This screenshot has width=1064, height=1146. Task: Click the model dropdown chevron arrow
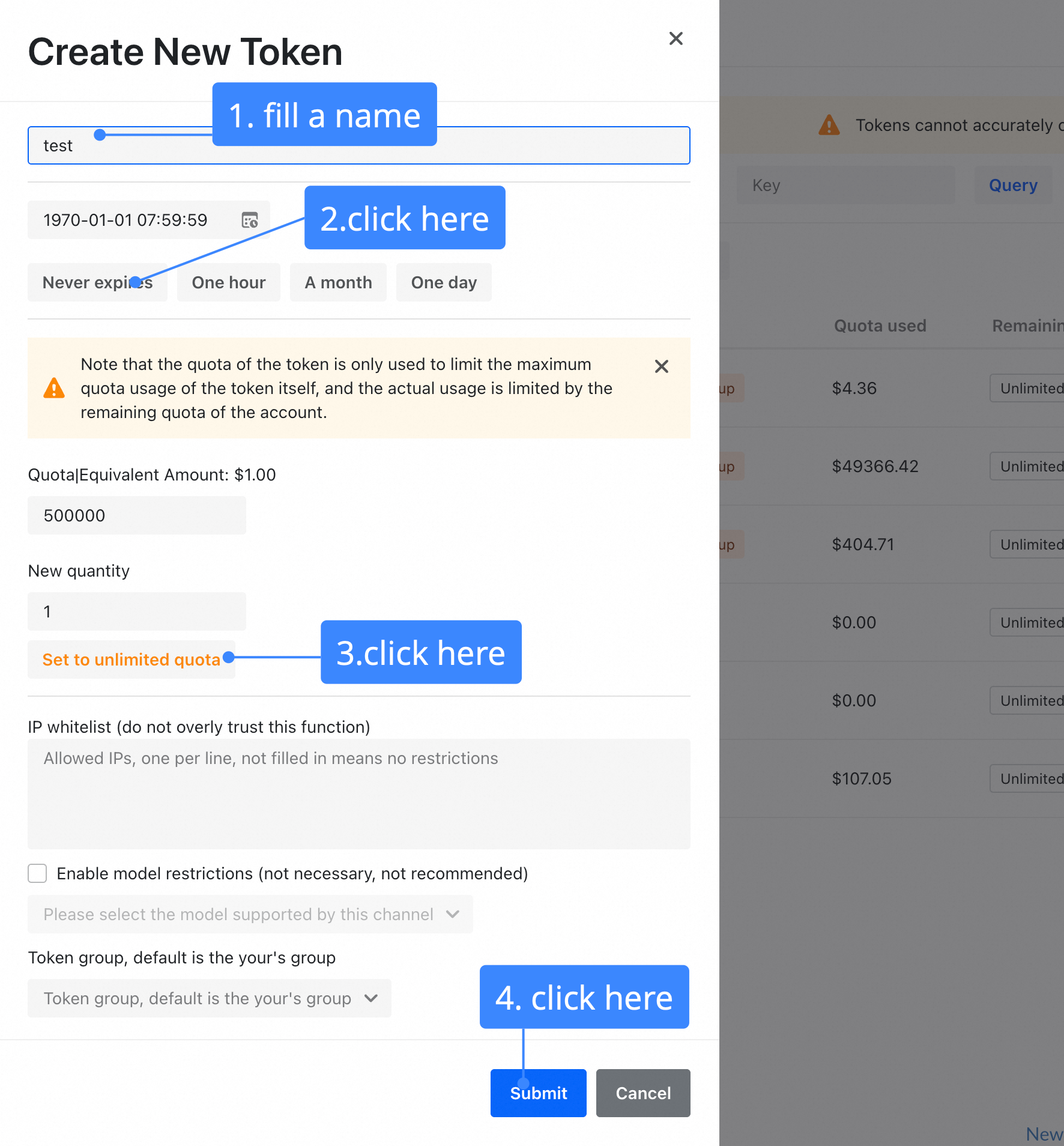tap(453, 914)
